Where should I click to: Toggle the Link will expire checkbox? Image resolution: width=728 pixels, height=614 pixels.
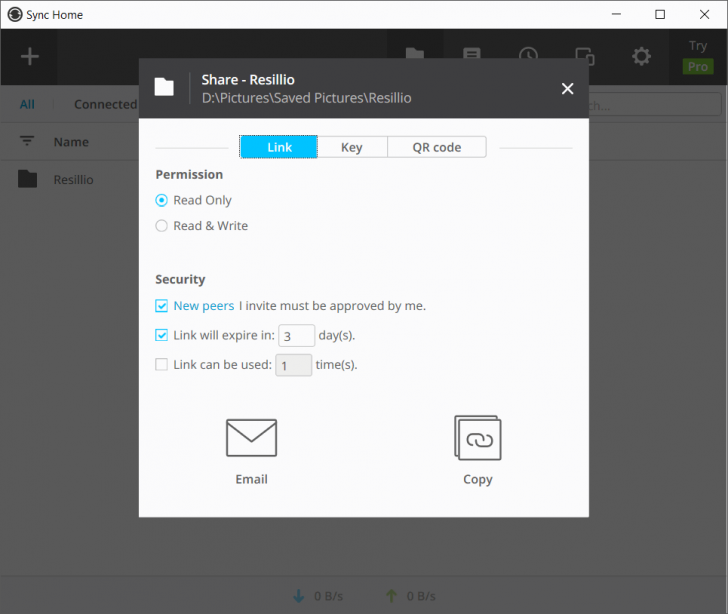tap(161, 335)
